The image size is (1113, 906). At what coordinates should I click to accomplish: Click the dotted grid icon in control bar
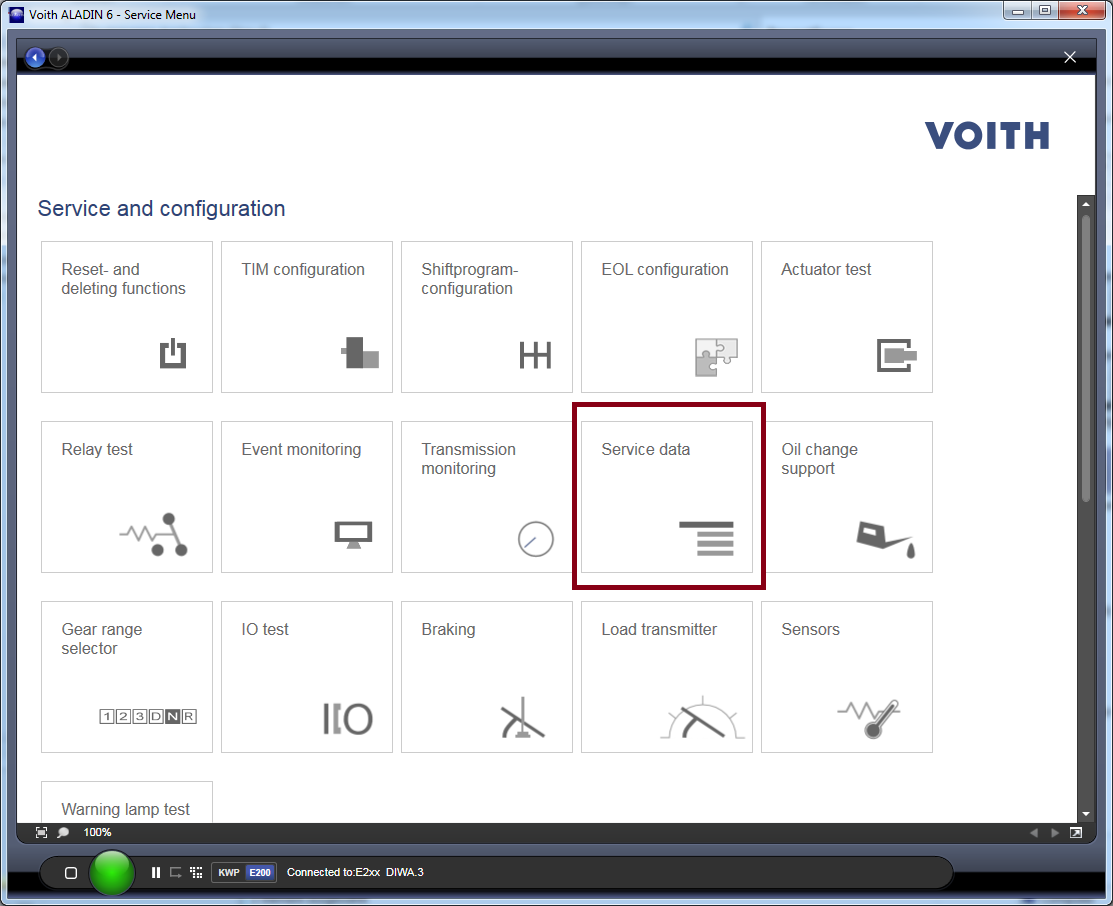pos(197,873)
